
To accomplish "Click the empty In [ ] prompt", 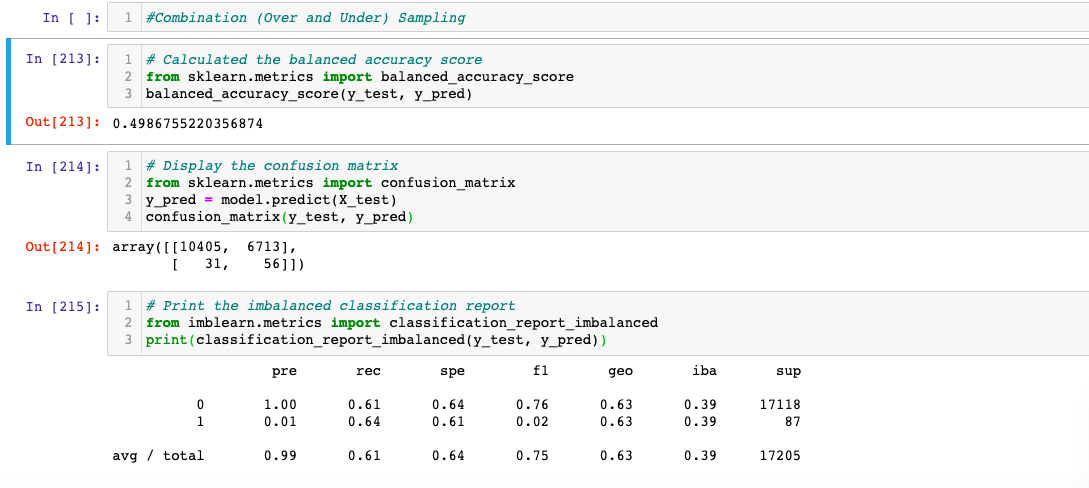I will [x=72, y=17].
